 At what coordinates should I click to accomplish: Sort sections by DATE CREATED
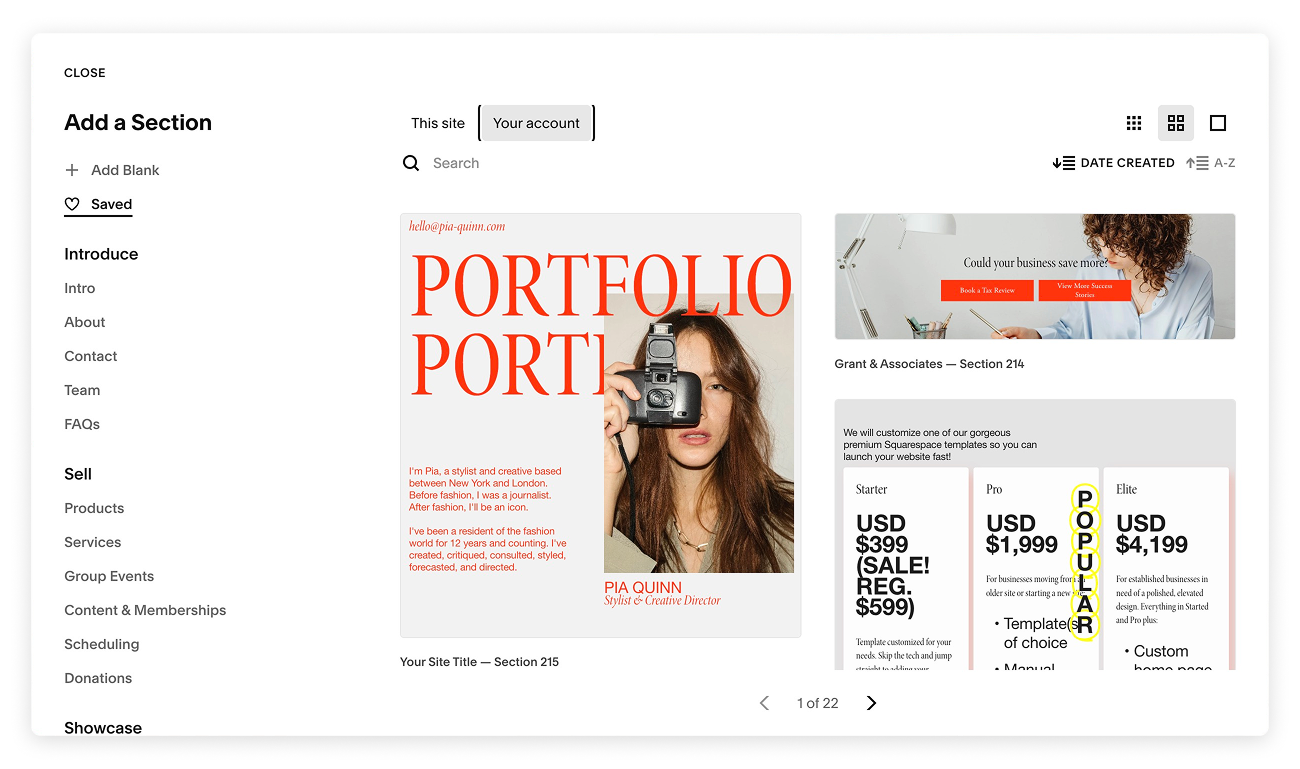tap(1113, 162)
